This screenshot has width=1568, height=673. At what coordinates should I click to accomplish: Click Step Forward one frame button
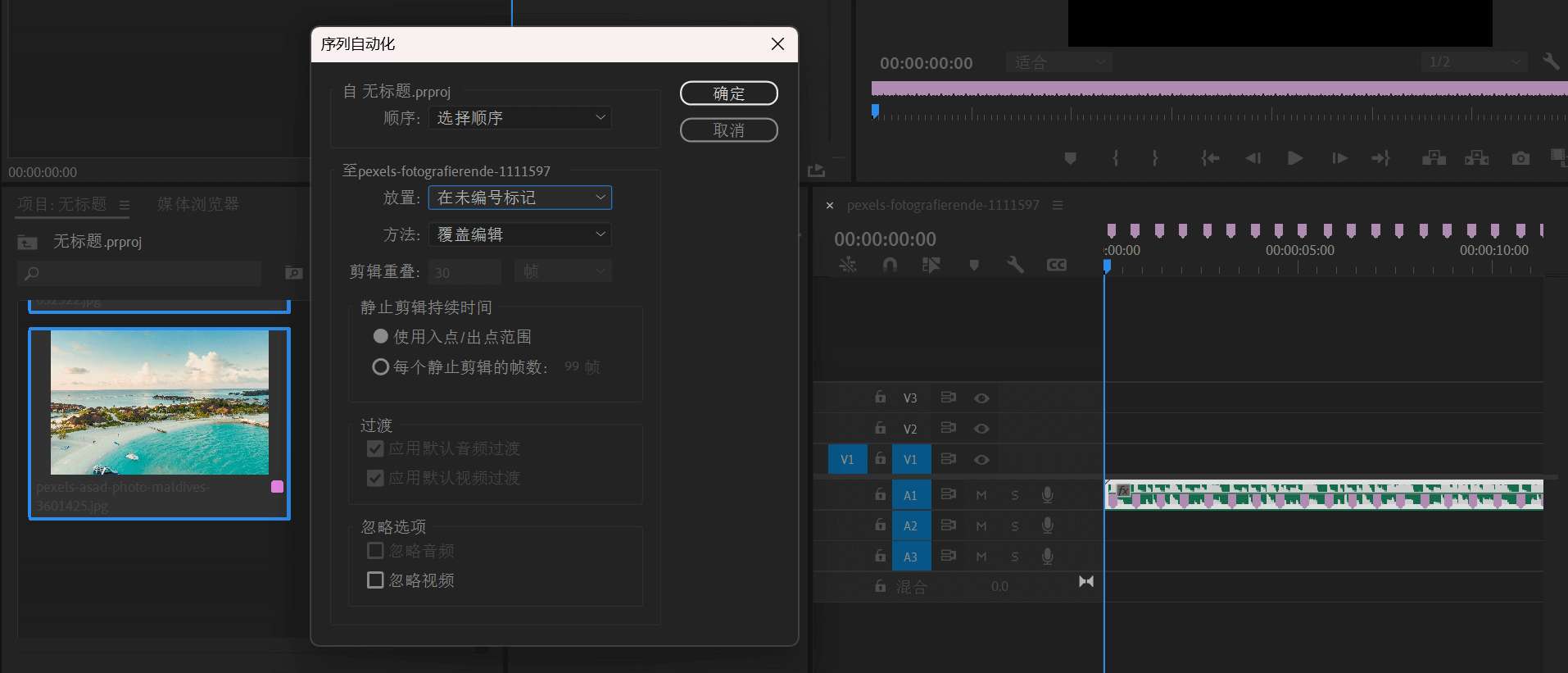pos(1339,158)
